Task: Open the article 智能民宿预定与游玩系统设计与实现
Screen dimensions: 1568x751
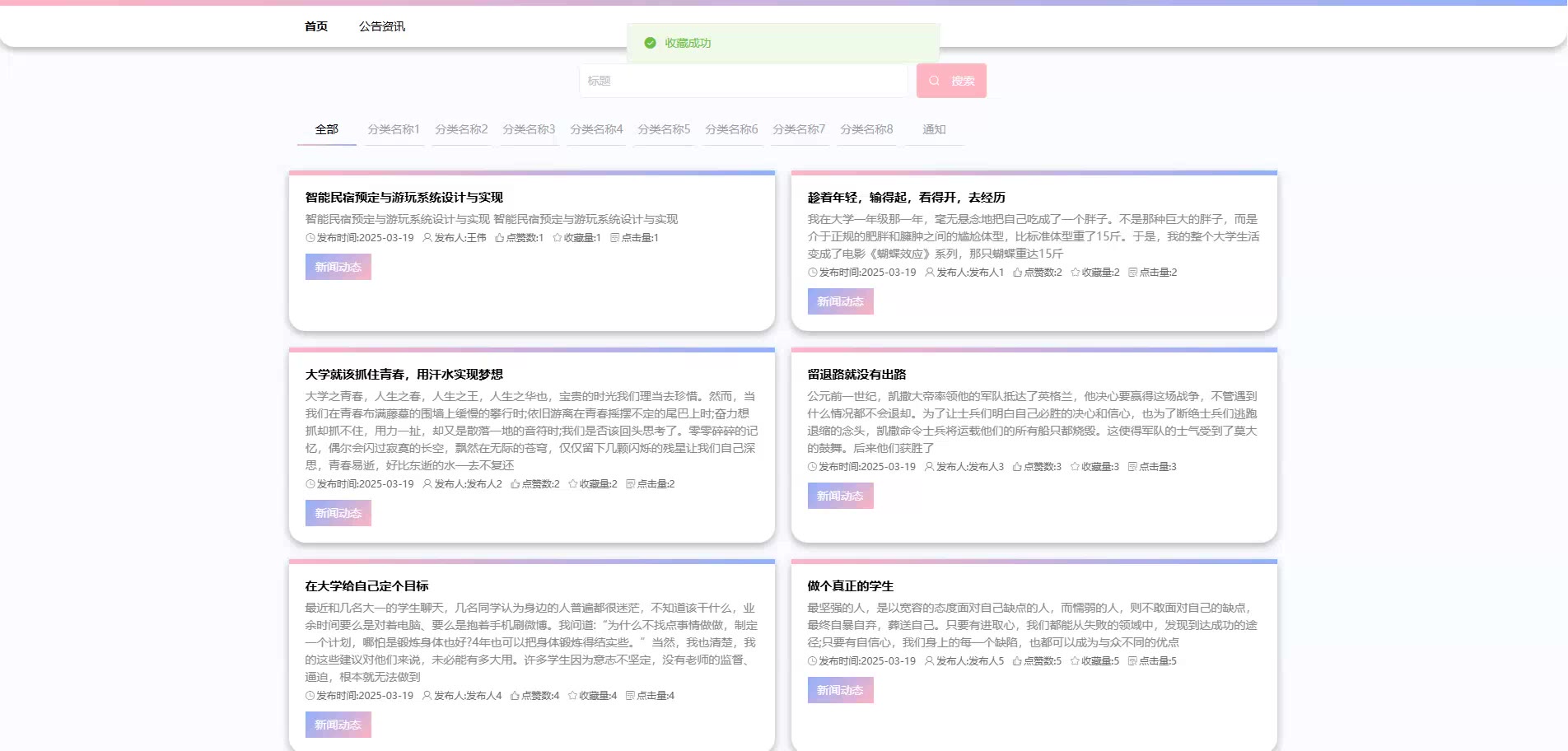Action: point(404,198)
